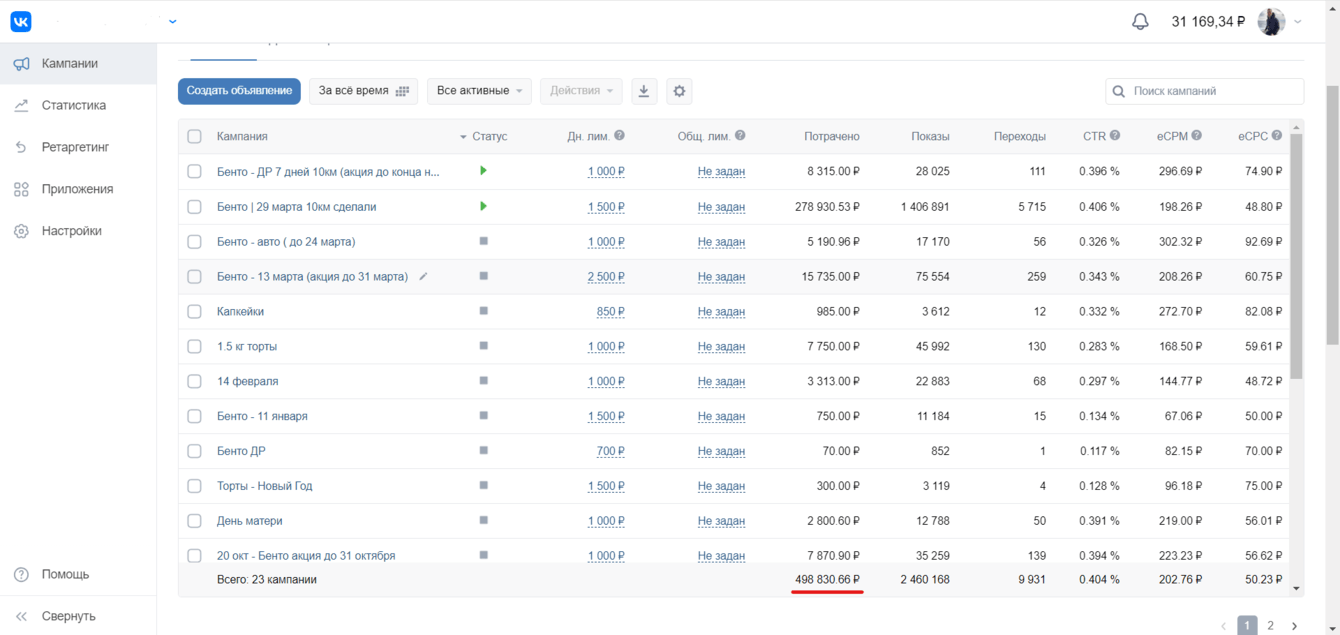Open campaign Бенто | 29 марта 10км сделали
The height and width of the screenshot is (635, 1340).
point(297,207)
